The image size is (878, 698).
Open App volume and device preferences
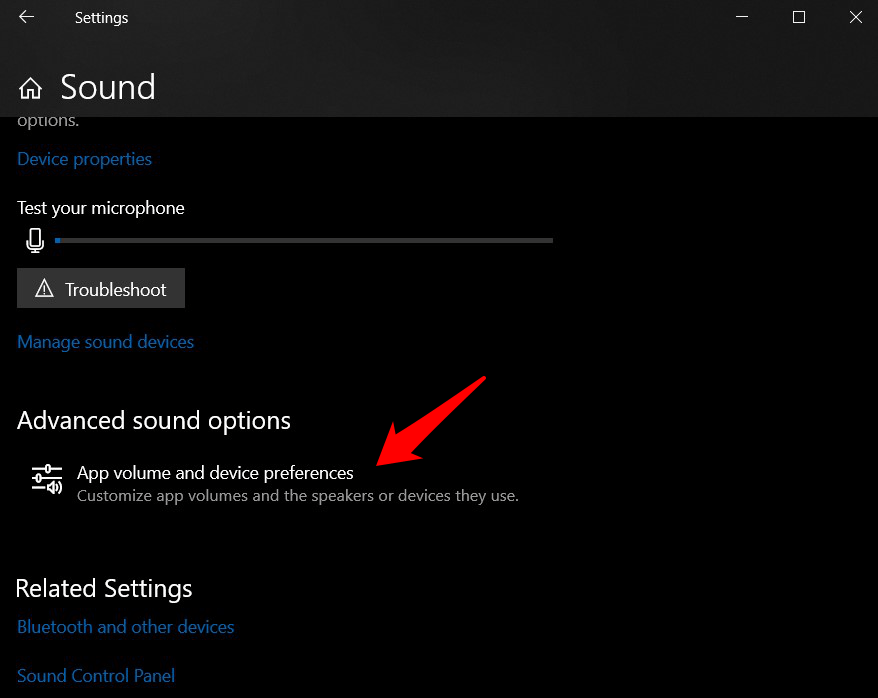click(215, 473)
